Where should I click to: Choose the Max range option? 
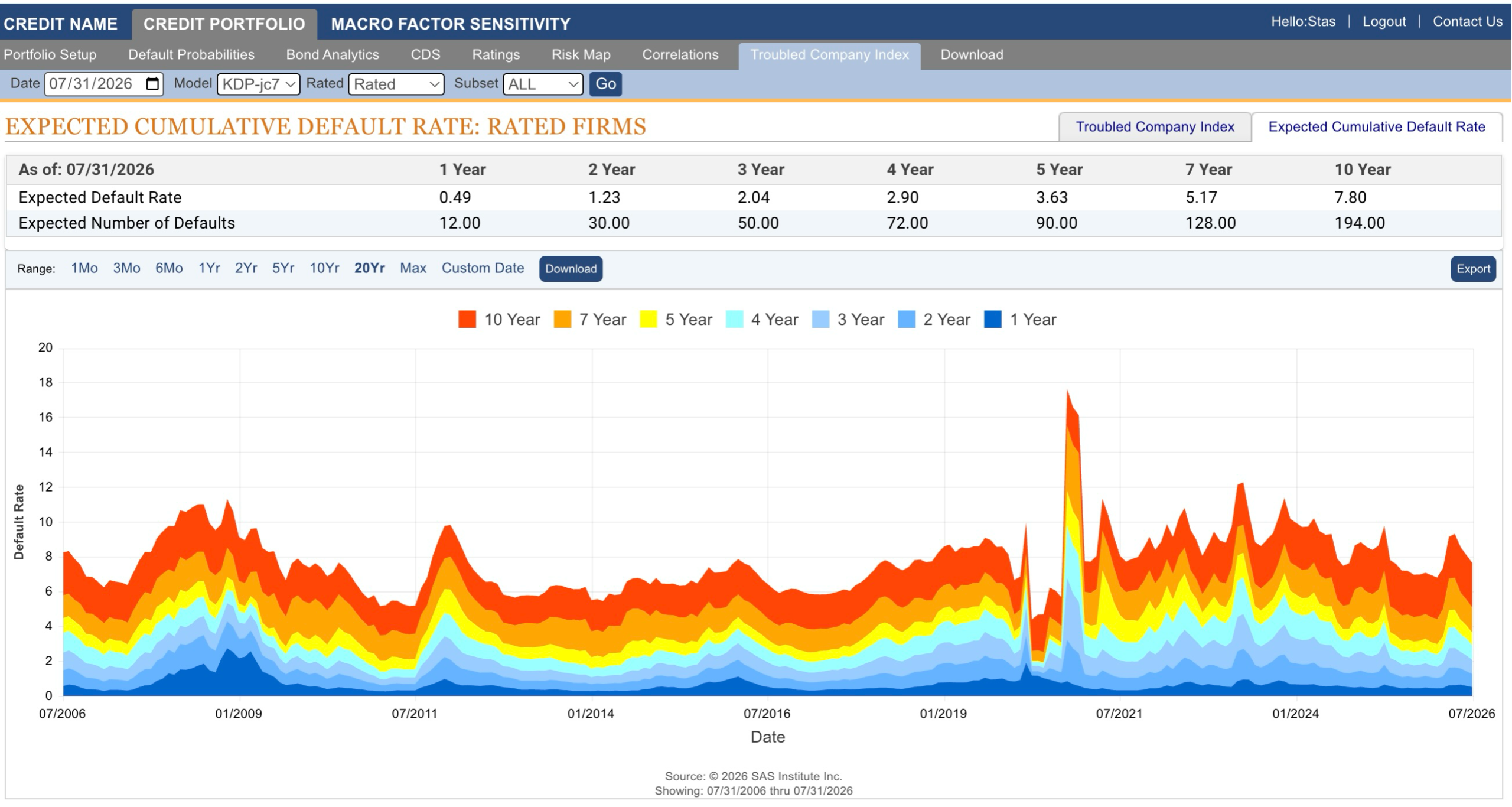pos(413,268)
